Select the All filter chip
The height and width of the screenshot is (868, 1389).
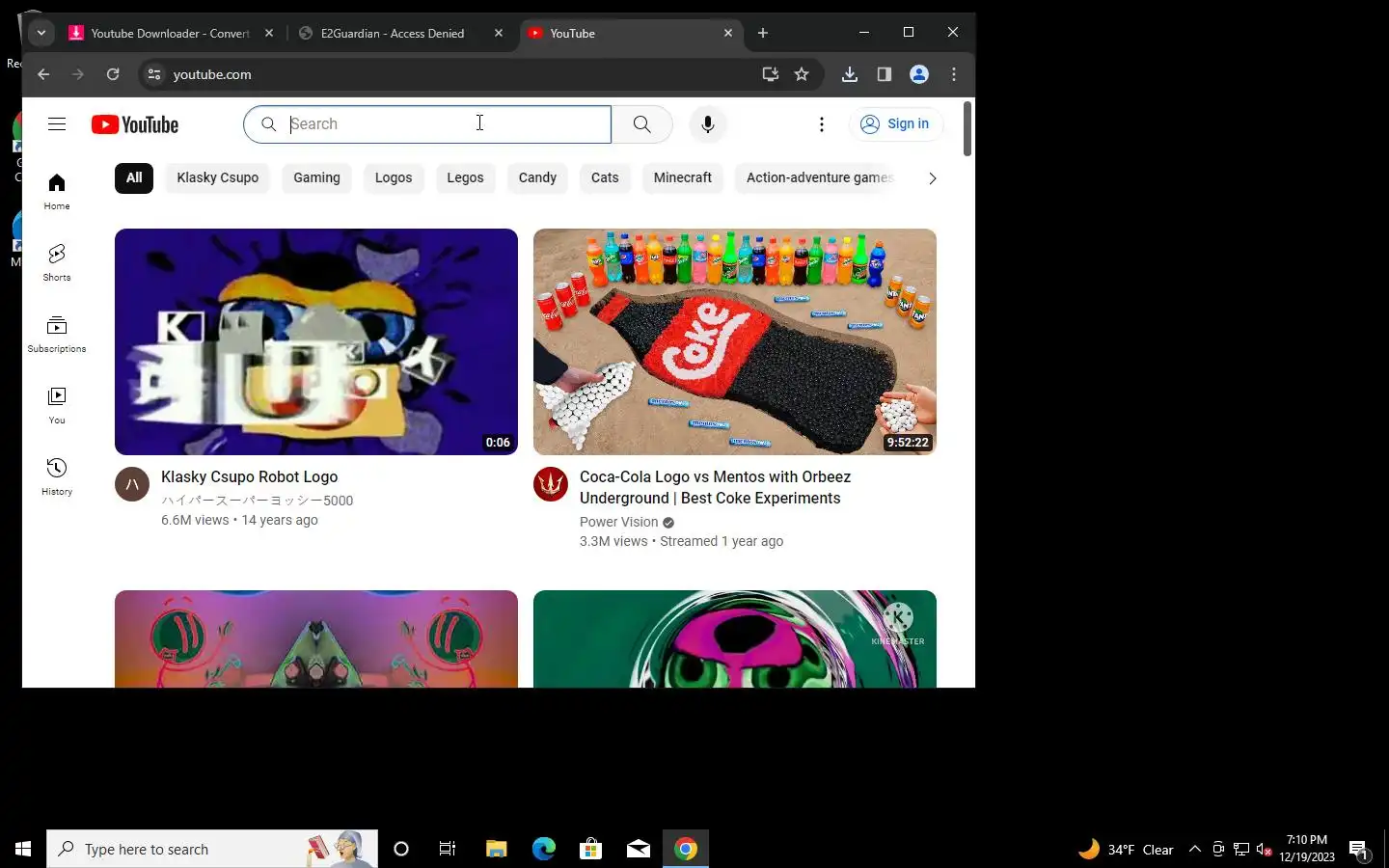coord(134,177)
